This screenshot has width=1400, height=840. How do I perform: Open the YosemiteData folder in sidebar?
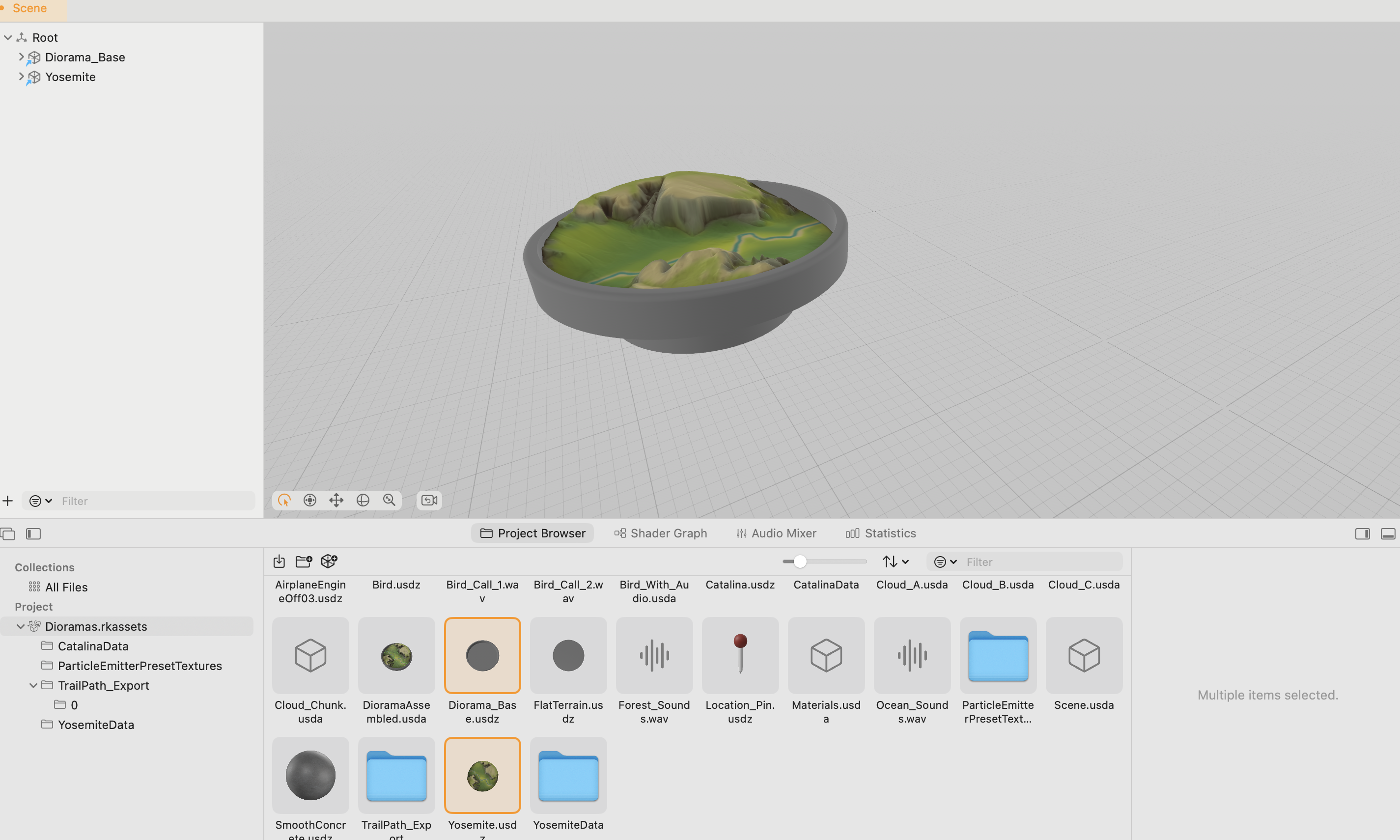point(96,725)
